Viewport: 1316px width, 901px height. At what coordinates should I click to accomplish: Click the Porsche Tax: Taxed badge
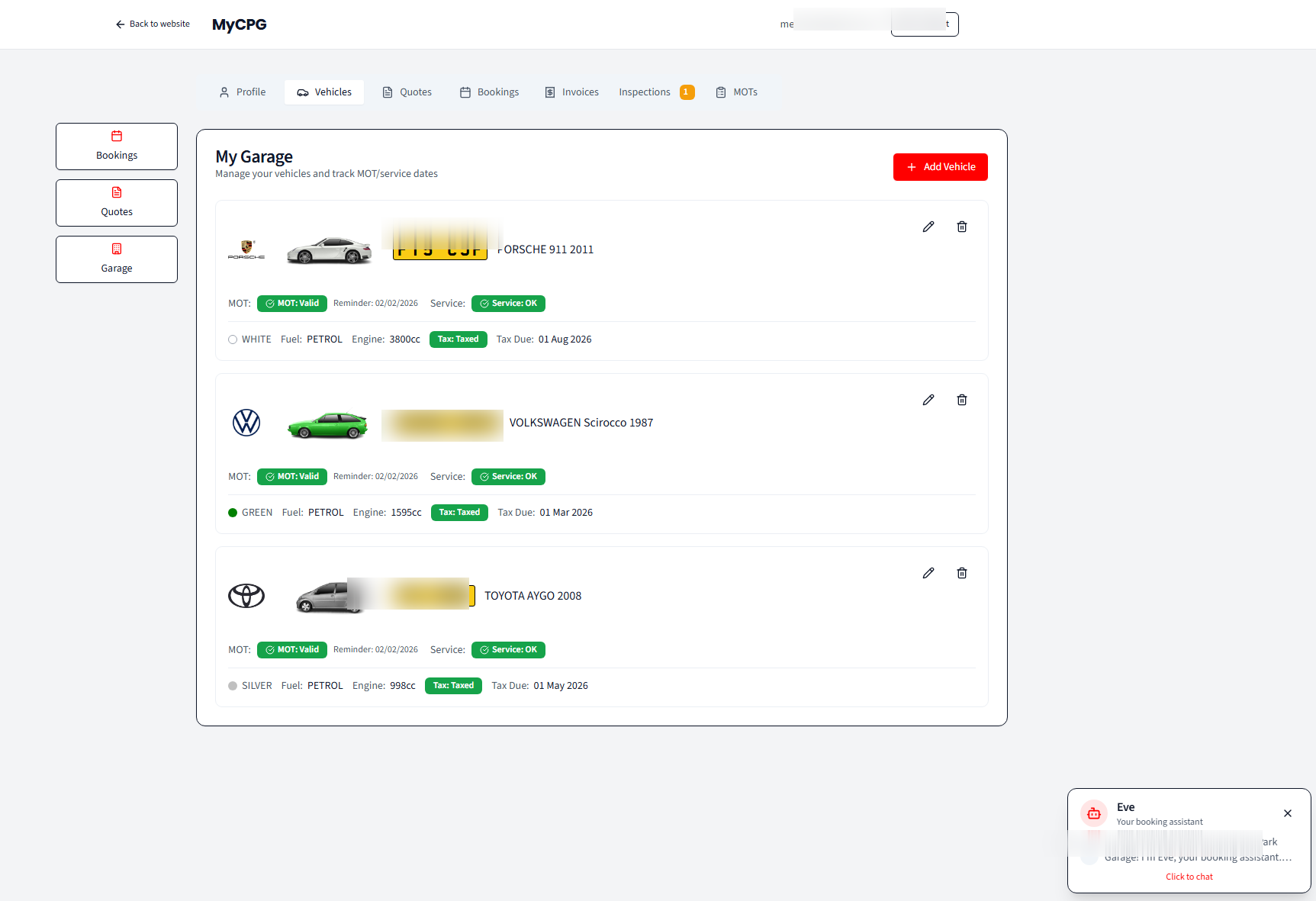[458, 339]
